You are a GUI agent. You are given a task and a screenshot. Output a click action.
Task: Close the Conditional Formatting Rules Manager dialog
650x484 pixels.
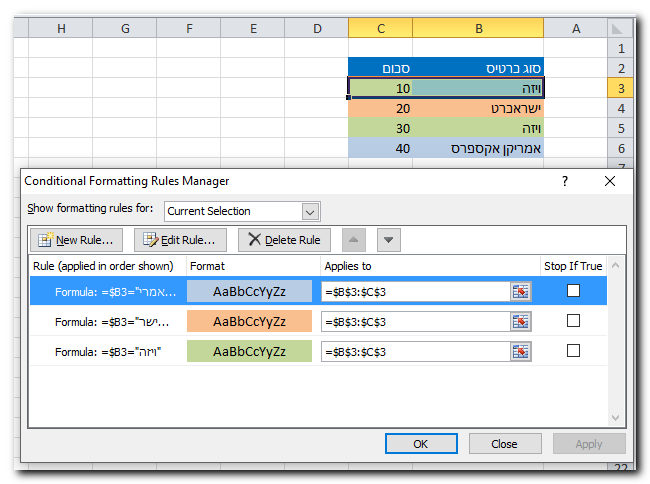610,181
